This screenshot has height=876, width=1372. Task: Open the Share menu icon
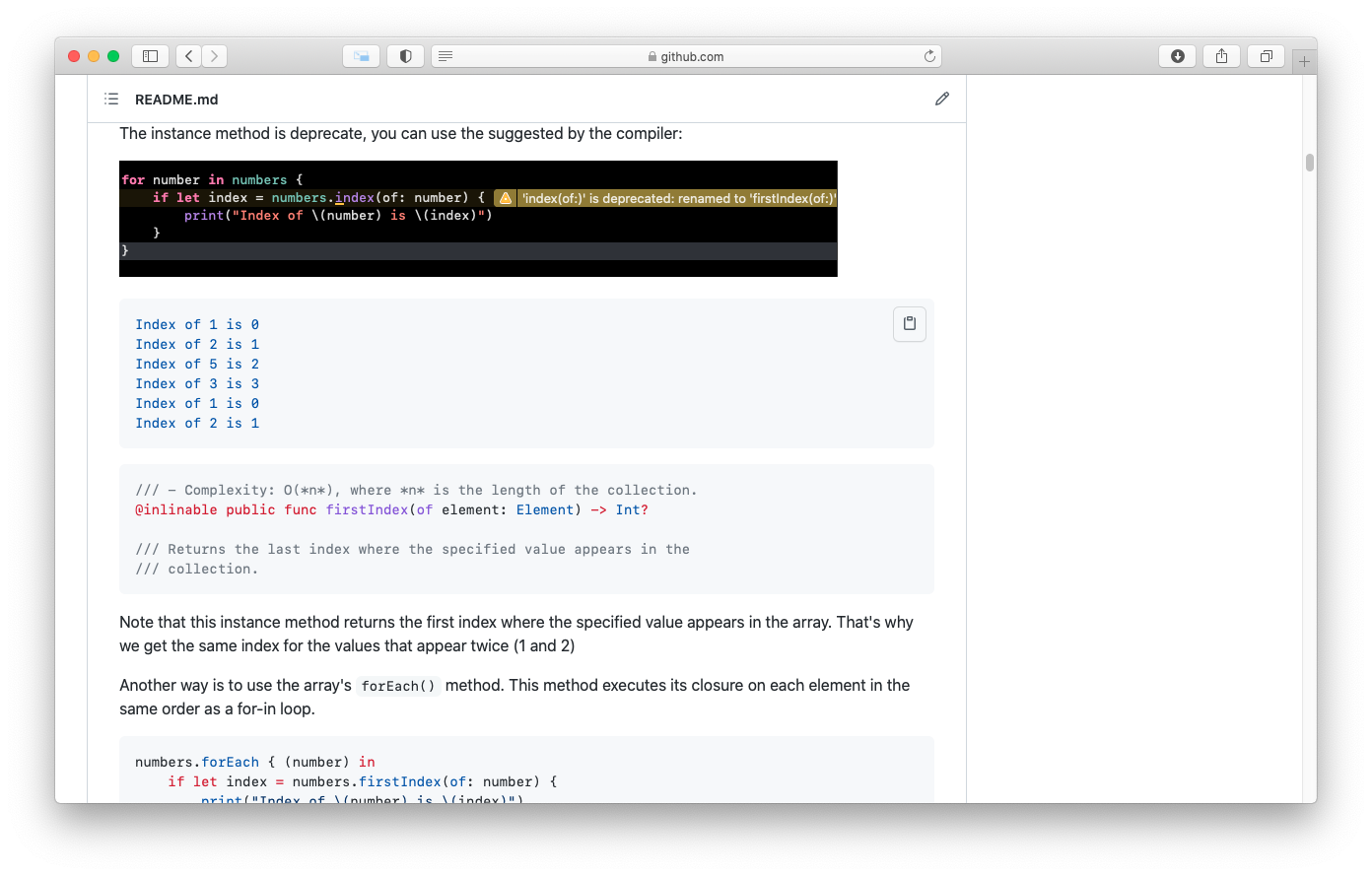(x=1221, y=56)
